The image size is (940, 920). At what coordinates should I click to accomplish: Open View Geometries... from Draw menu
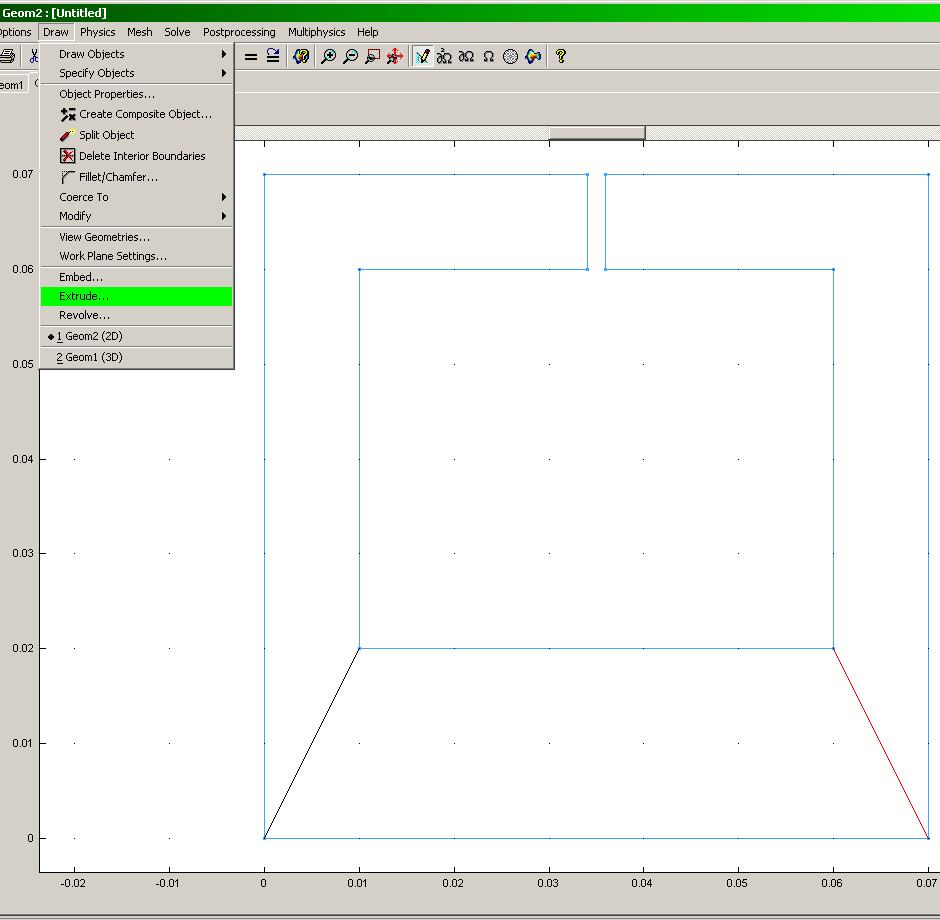137,237
